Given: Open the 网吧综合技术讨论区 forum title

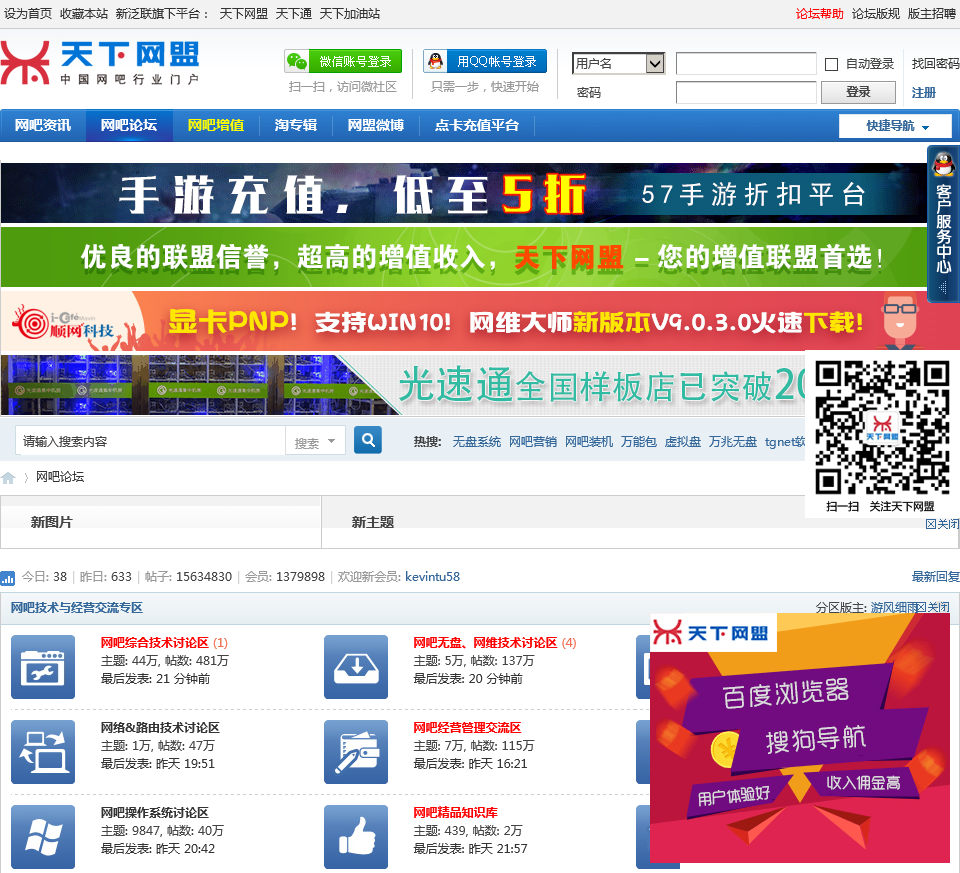Looking at the screenshot, I should tap(155, 643).
